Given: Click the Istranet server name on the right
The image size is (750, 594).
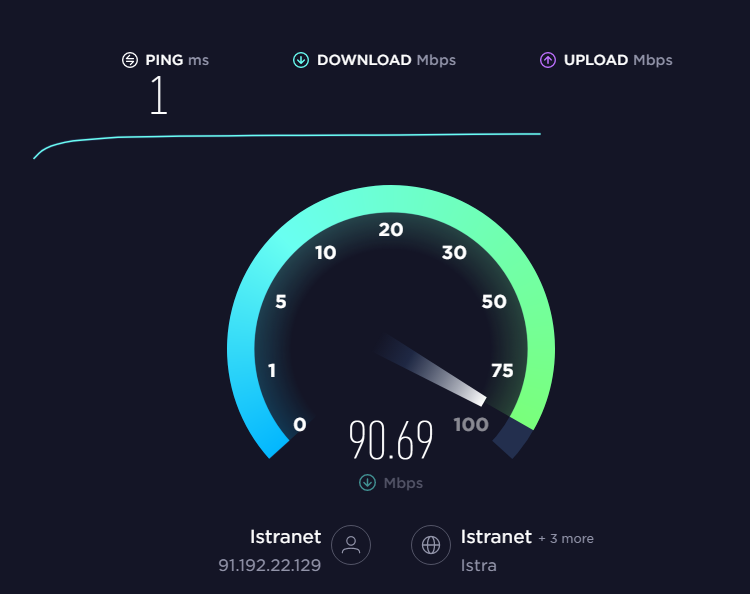Looking at the screenshot, I should [x=496, y=537].
